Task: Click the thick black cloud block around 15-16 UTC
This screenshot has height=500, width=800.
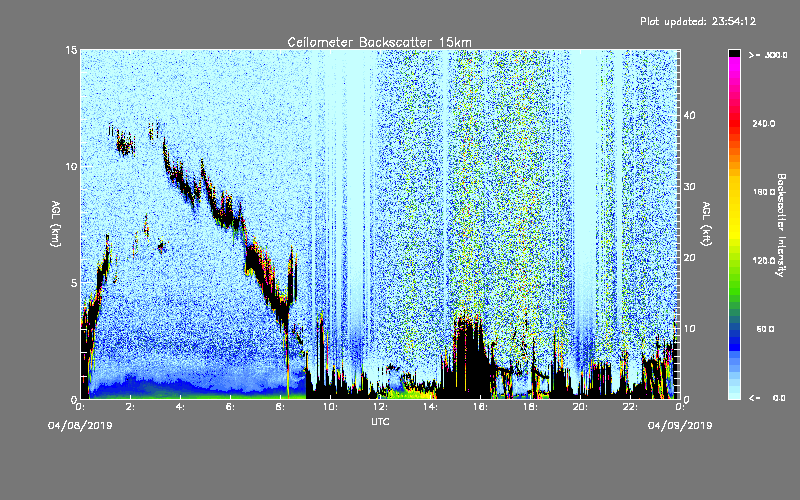Action: click(468, 357)
